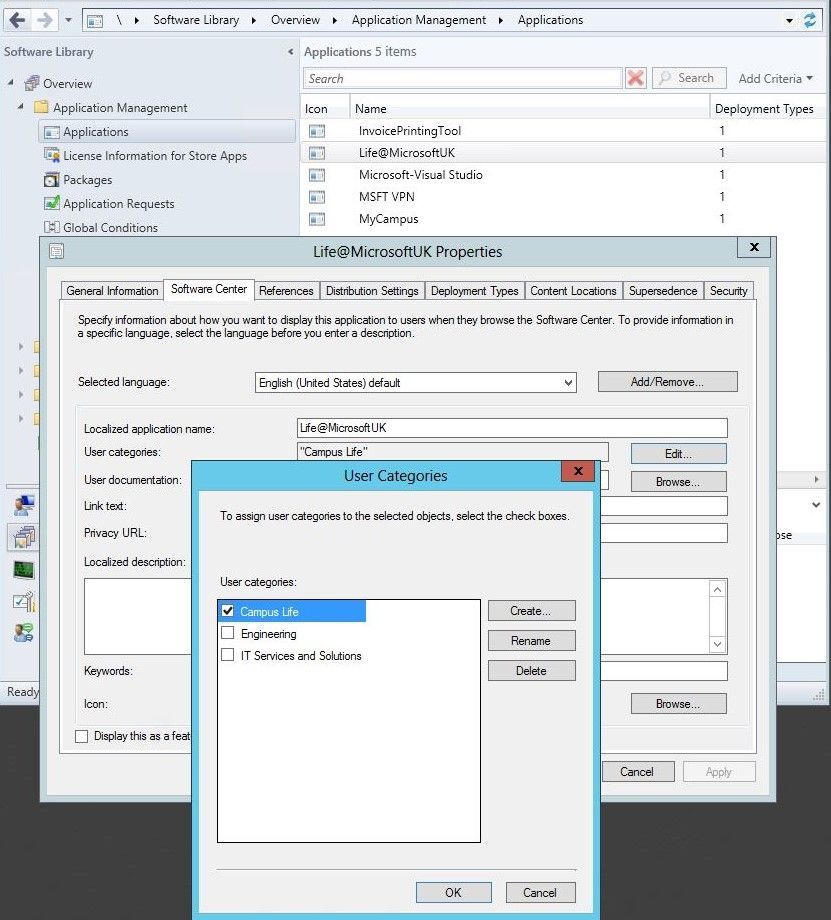
Task: Refresh the Applications view
Action: pyautogui.click(x=810, y=20)
